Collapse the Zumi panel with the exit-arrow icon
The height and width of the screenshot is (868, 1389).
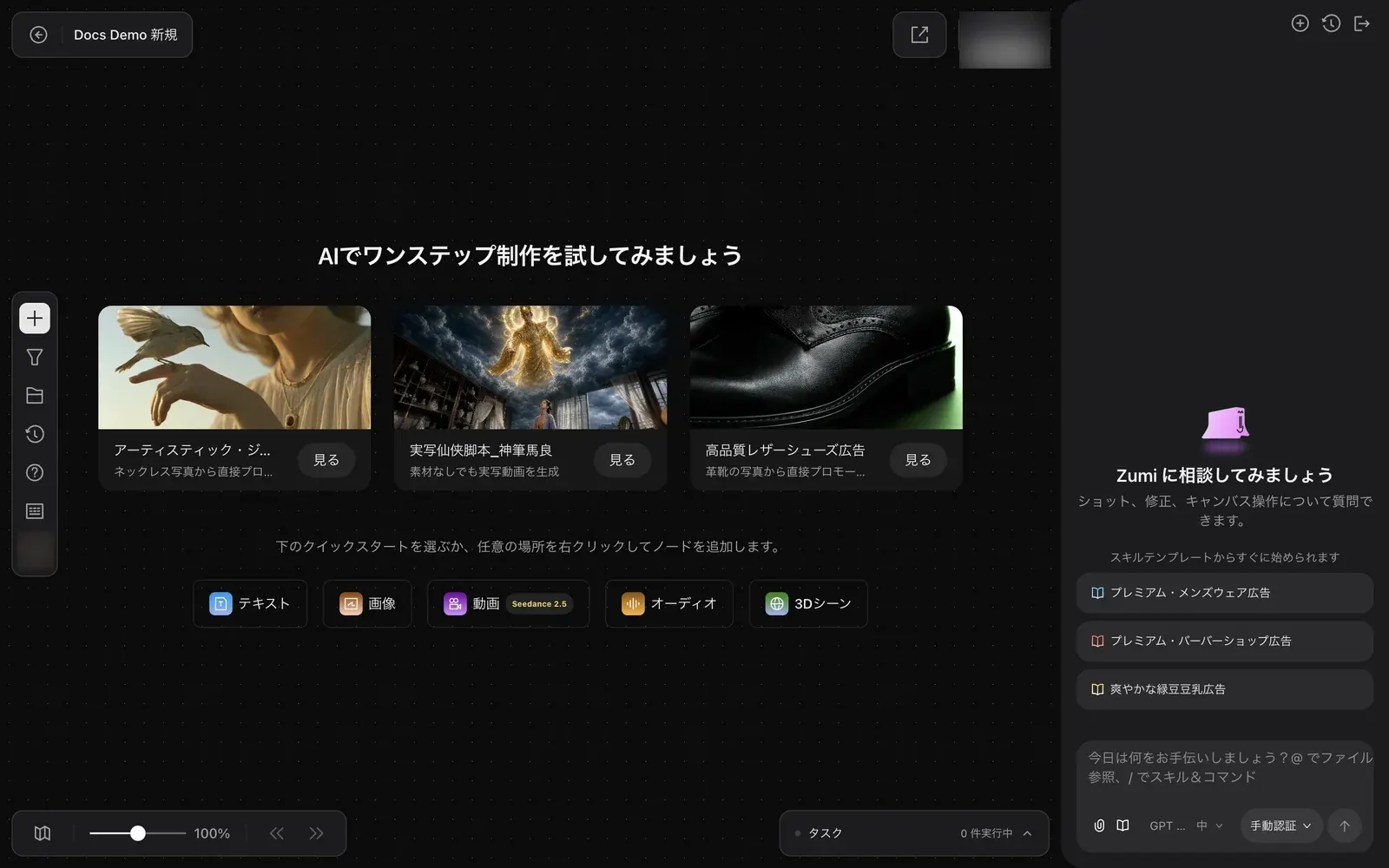coord(1362,23)
